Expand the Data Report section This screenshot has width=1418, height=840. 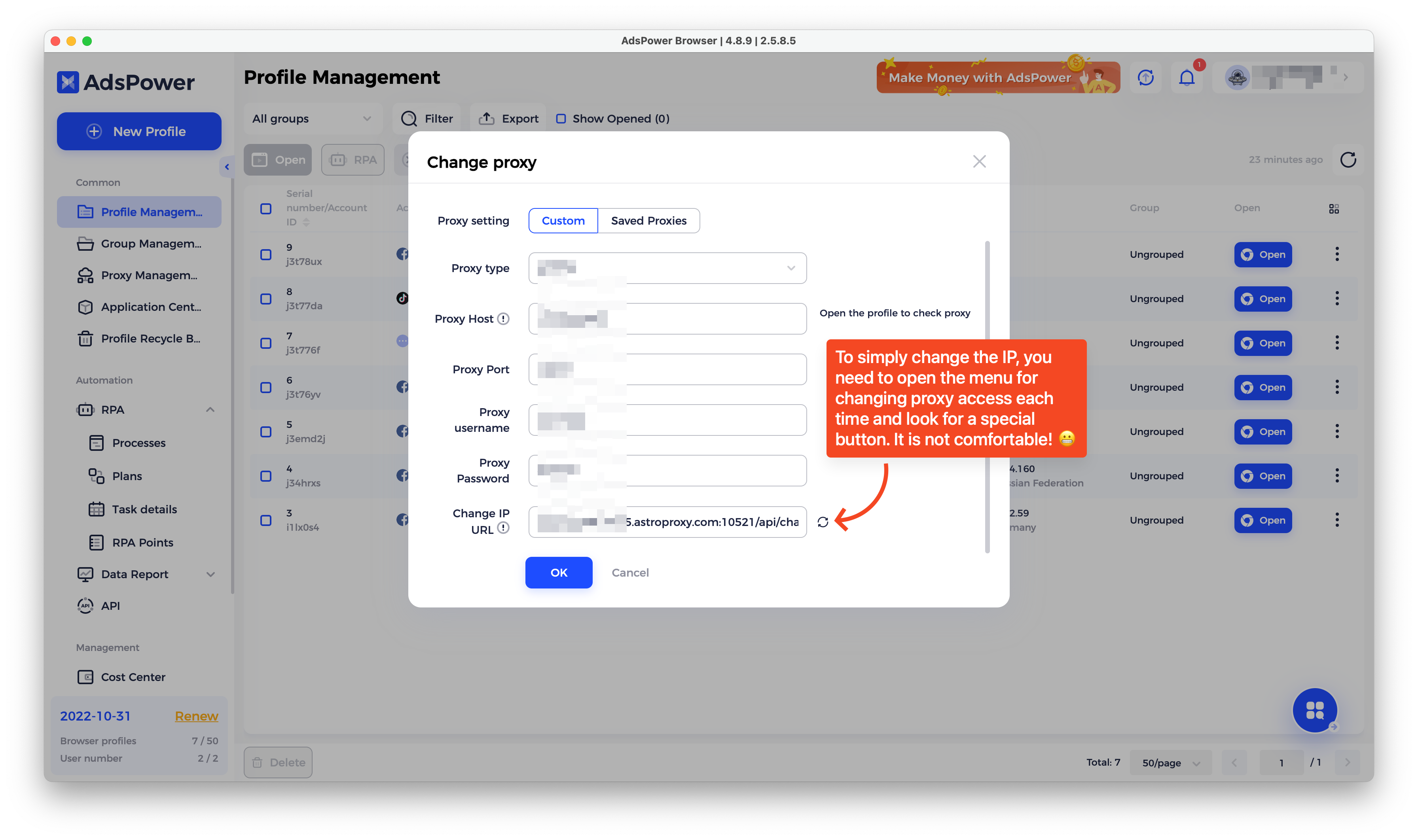click(210, 574)
